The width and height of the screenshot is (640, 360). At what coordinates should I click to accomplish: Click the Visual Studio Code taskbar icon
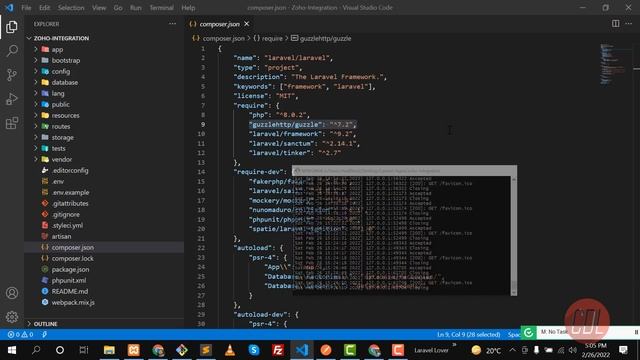[302, 350]
